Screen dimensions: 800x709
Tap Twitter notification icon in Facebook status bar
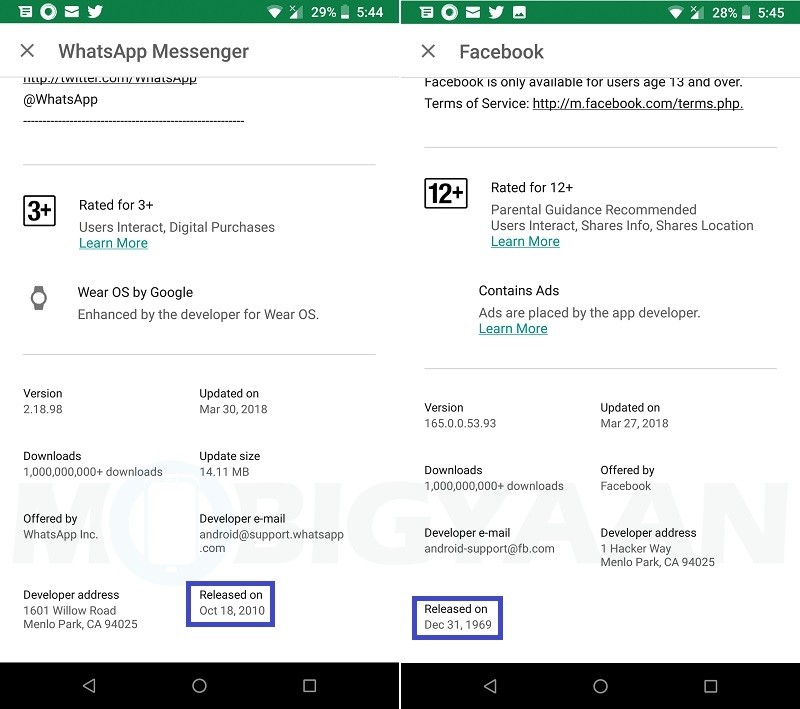click(496, 12)
